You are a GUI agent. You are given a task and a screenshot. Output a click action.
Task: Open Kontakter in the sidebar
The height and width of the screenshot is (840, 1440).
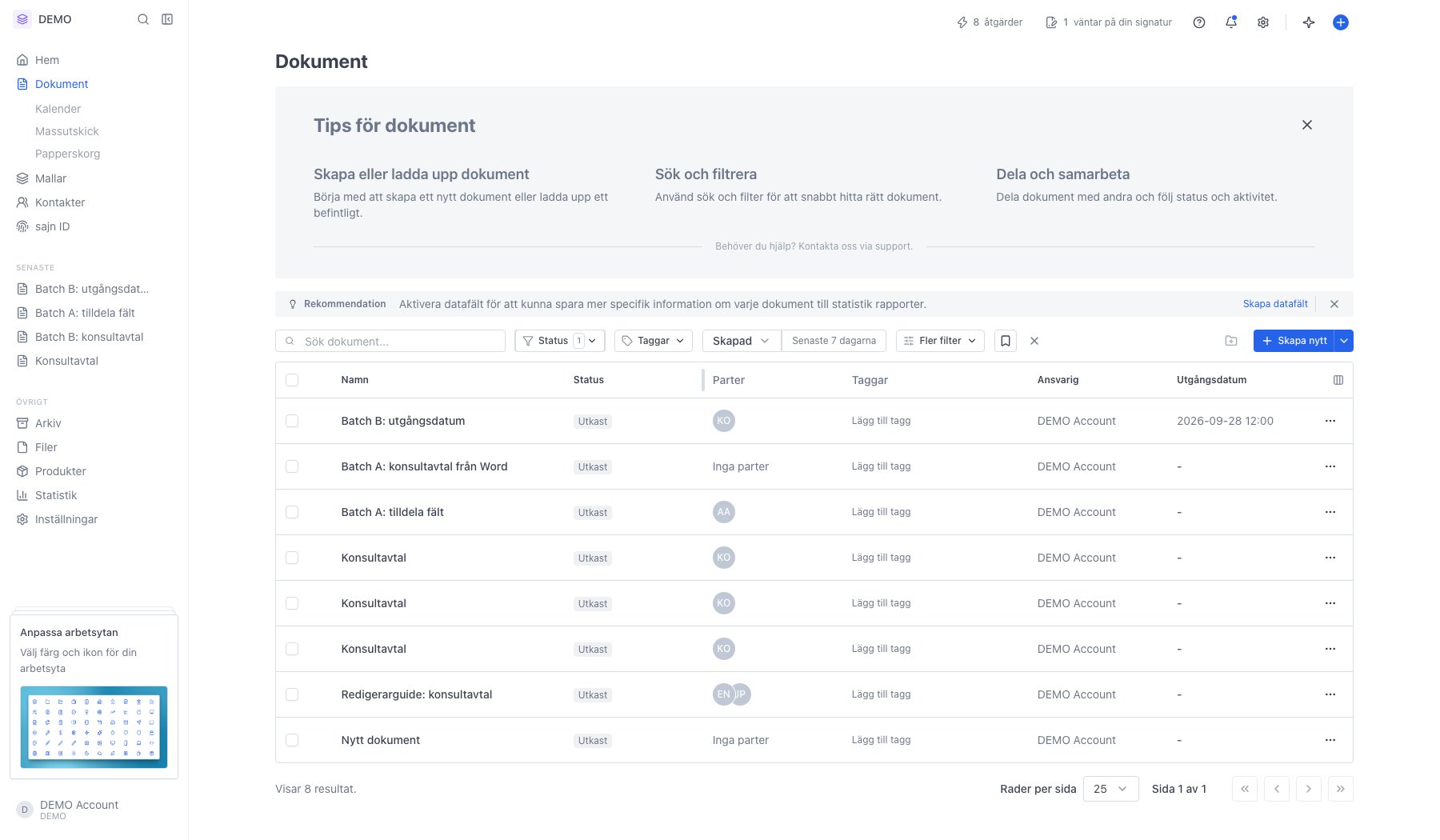tap(60, 202)
